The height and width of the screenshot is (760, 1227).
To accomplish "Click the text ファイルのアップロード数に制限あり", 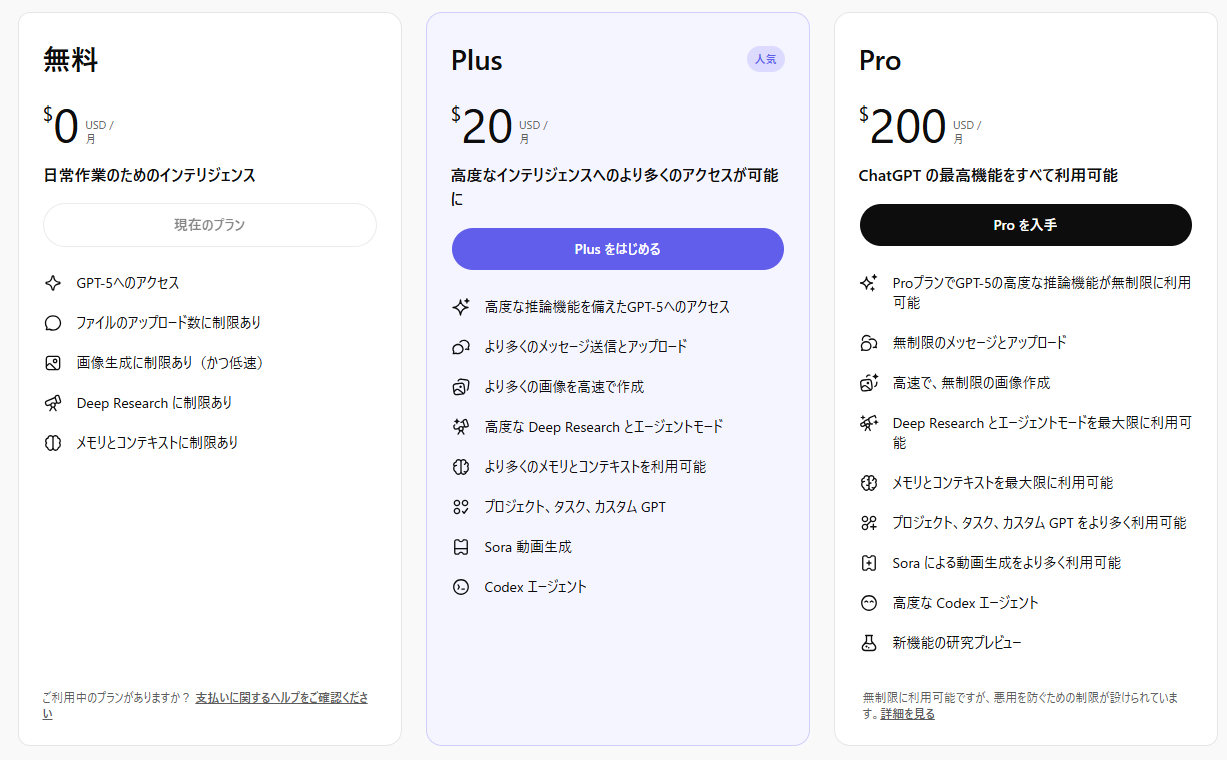I will tap(169, 323).
